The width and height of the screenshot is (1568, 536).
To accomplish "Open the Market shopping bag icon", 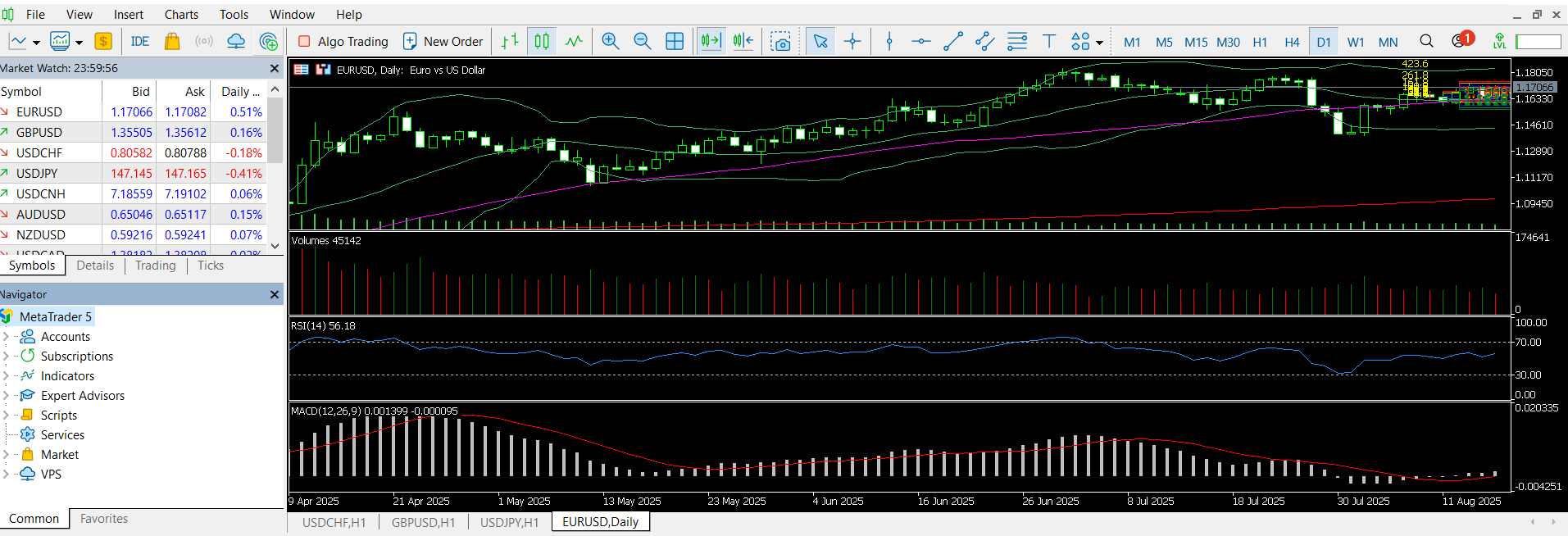I will tap(172, 41).
